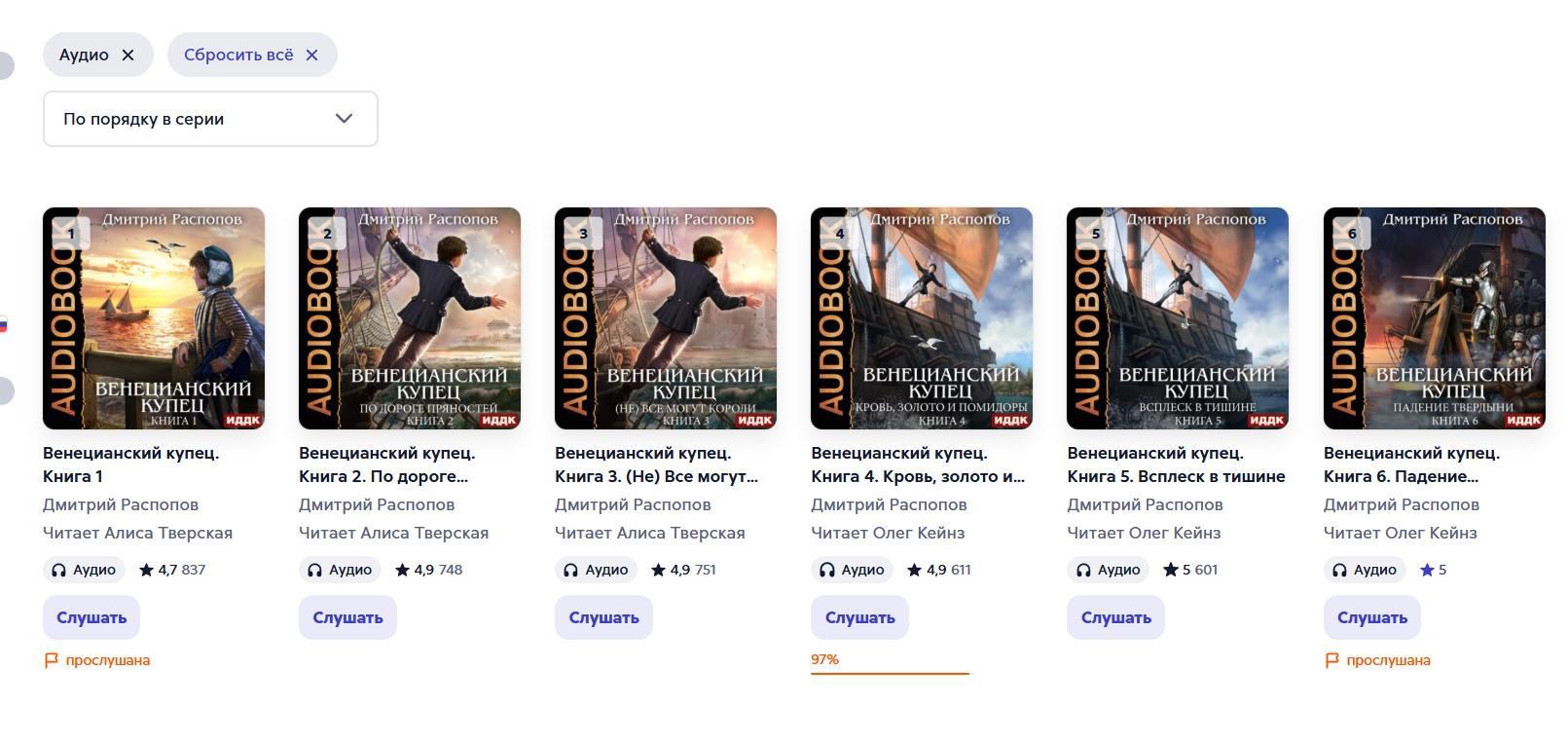Open title link Книга 4. Кровь, золото и…
Image resolution: width=1568 pixels, height=743 pixels.
point(918,464)
